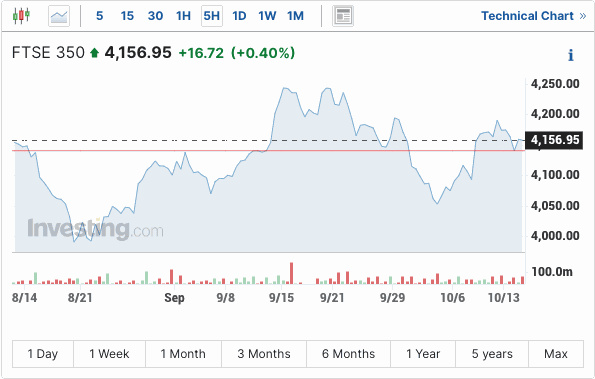Click the 4,050.00 axis label
595x379 pixels.
[555, 206]
